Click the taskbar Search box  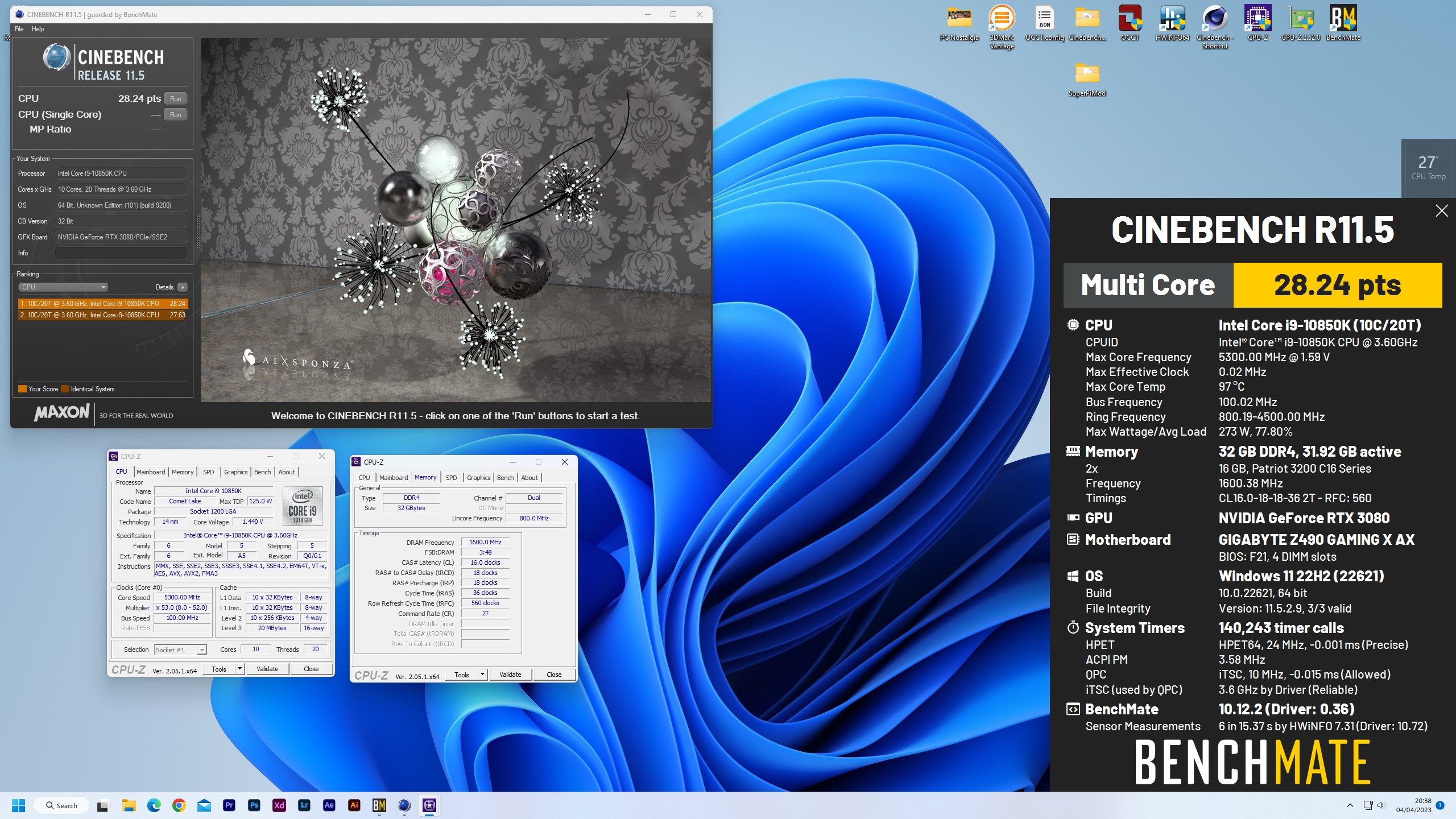pyautogui.click(x=61, y=805)
